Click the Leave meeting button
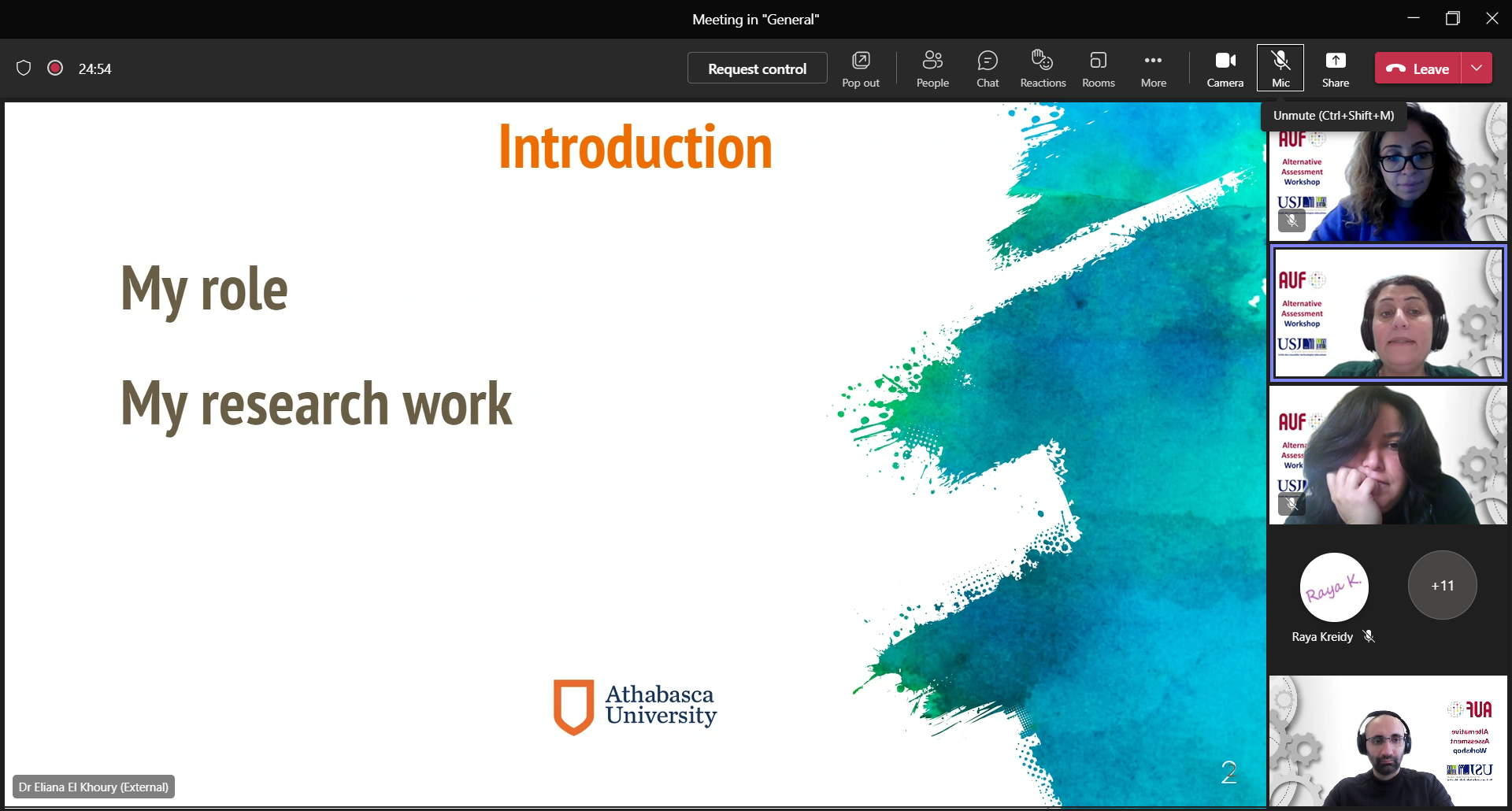 (x=1418, y=69)
